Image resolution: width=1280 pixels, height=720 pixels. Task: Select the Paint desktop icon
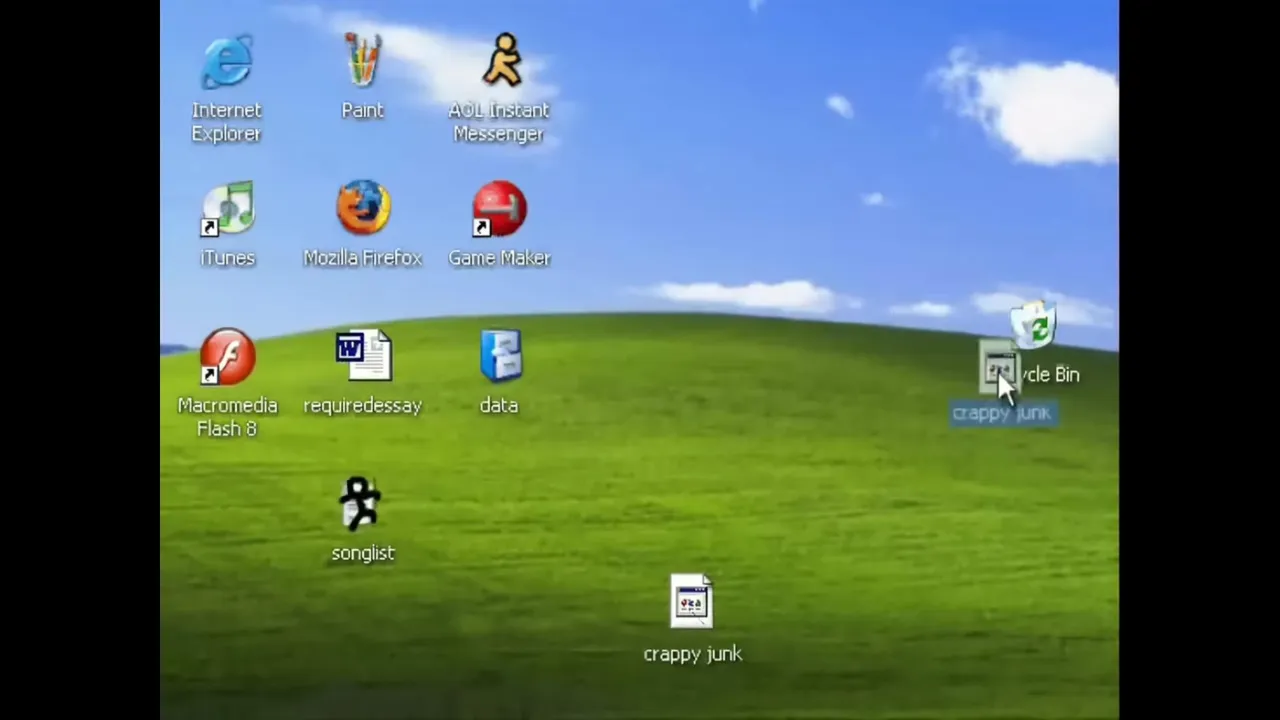point(363,62)
